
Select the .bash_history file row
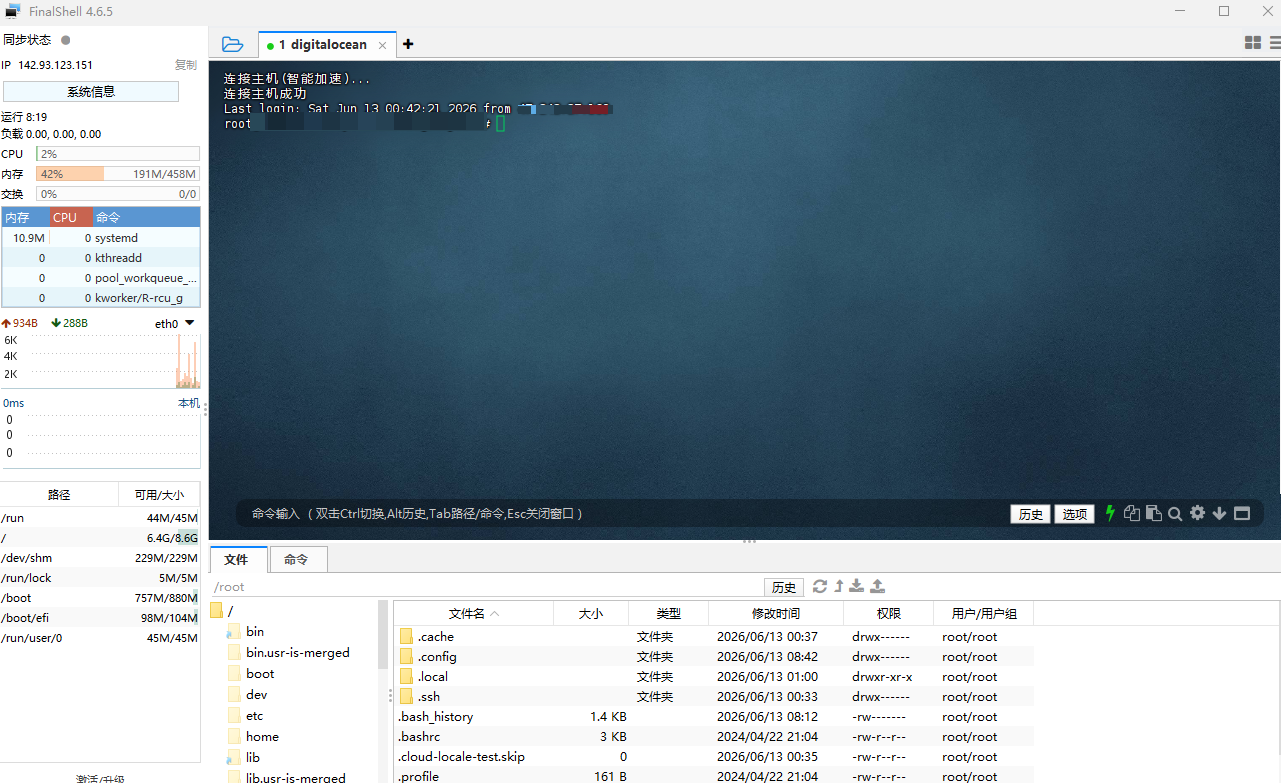point(714,716)
